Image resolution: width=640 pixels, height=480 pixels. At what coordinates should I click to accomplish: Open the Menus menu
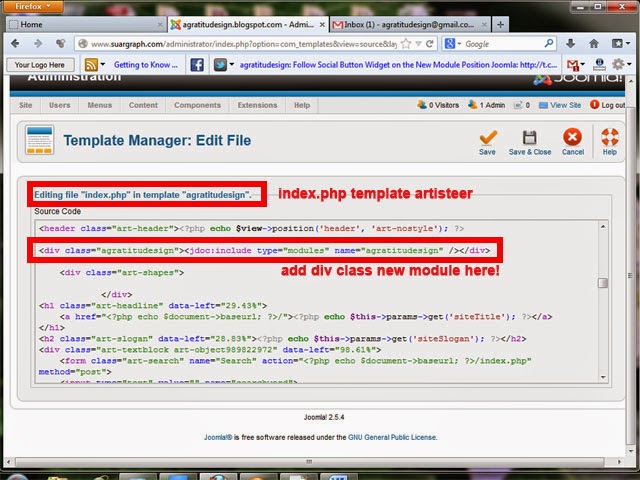[100, 105]
